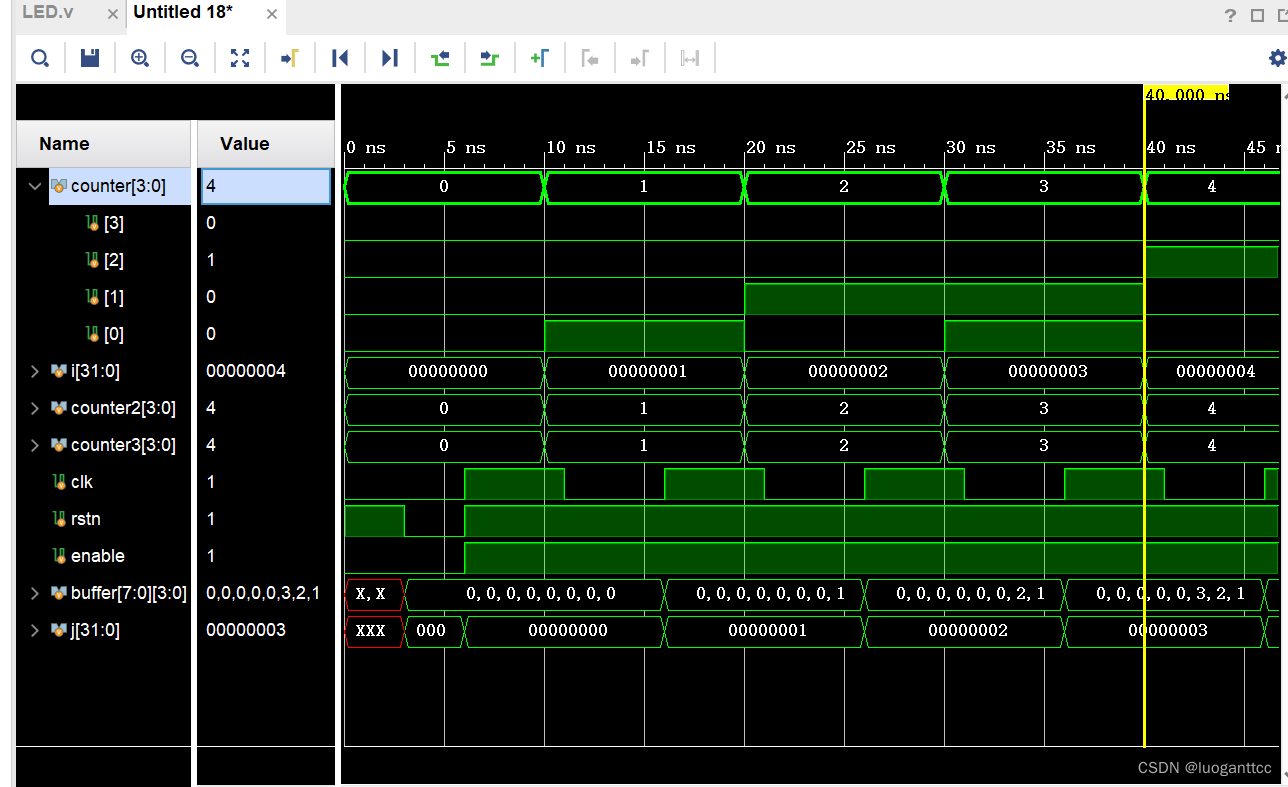The width and height of the screenshot is (1288, 787).
Task: Click Previous Transition icon
Action: [x=440, y=58]
